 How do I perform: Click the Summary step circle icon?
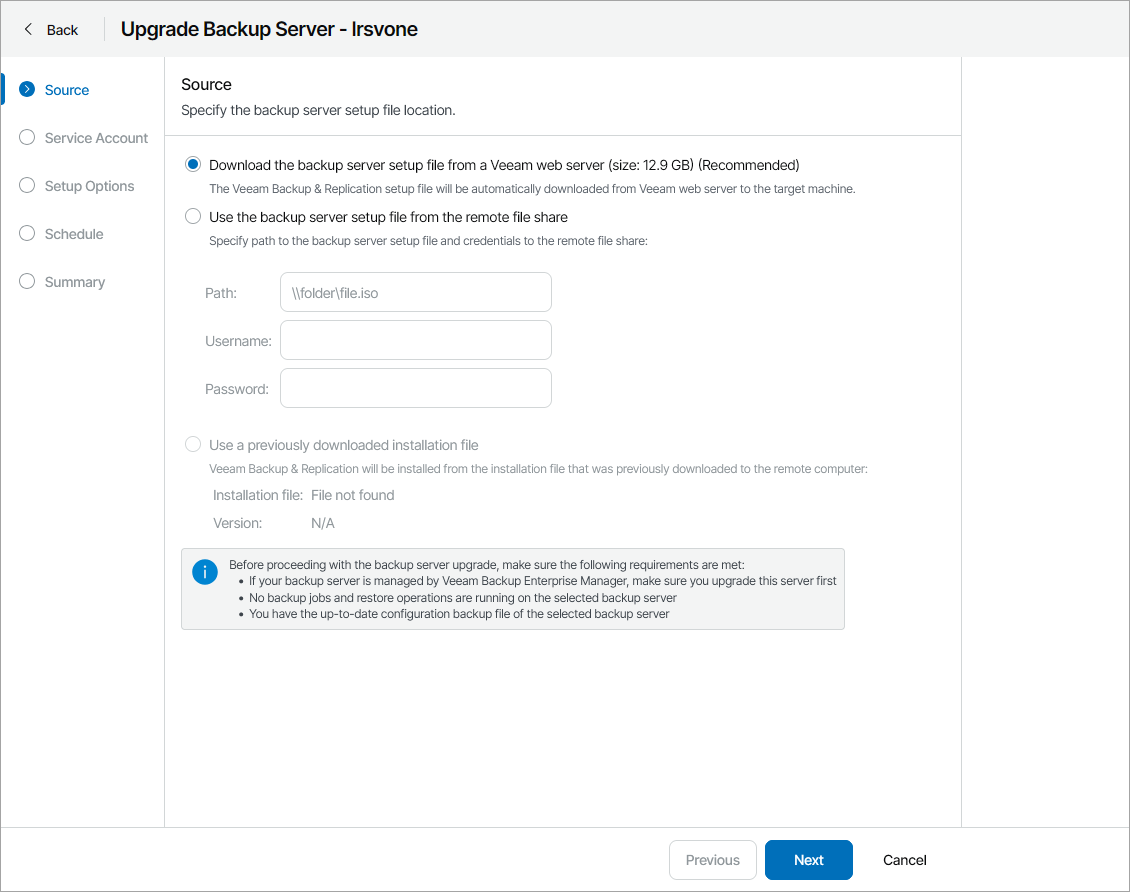27,282
